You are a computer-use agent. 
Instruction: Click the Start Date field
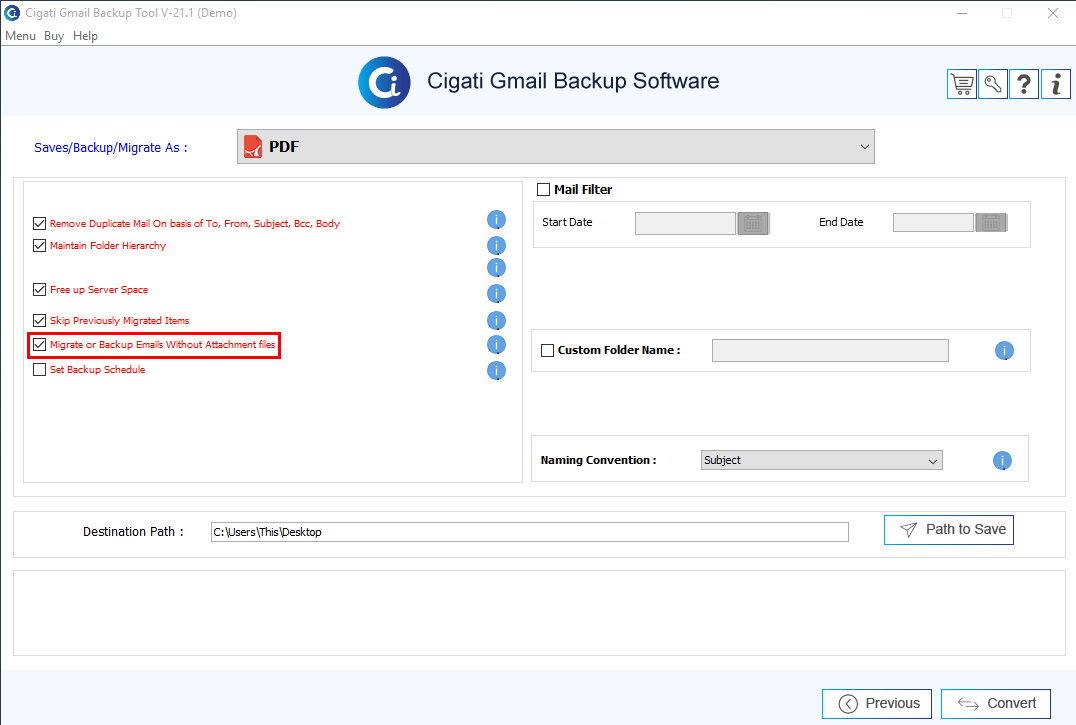click(686, 223)
